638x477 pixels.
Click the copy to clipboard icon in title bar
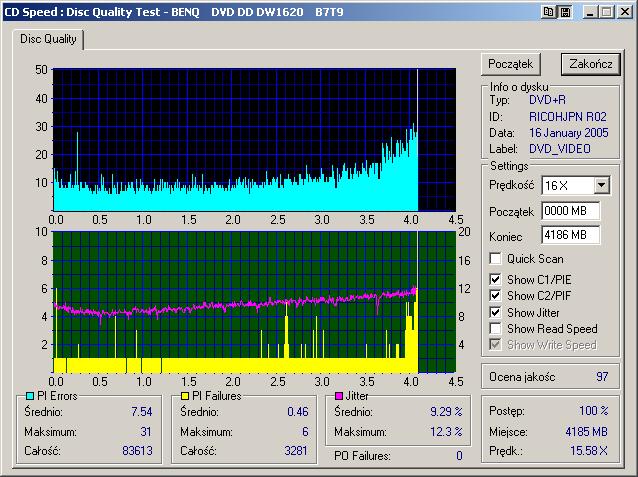point(548,12)
